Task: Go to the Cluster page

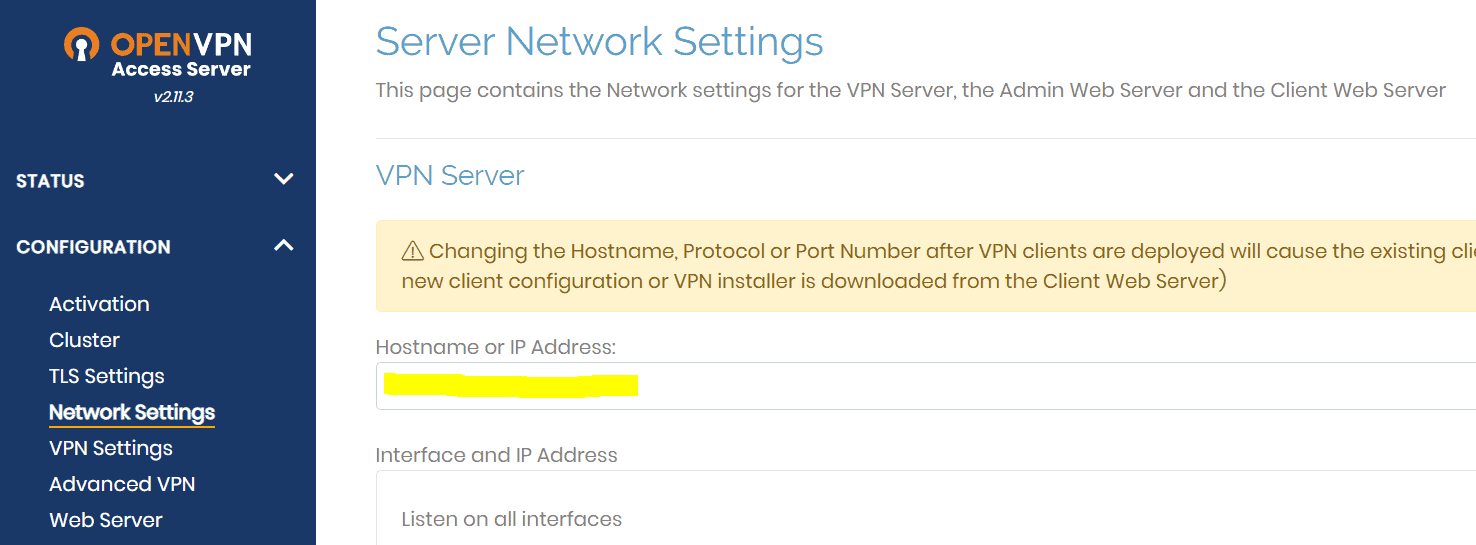Action: (84, 340)
